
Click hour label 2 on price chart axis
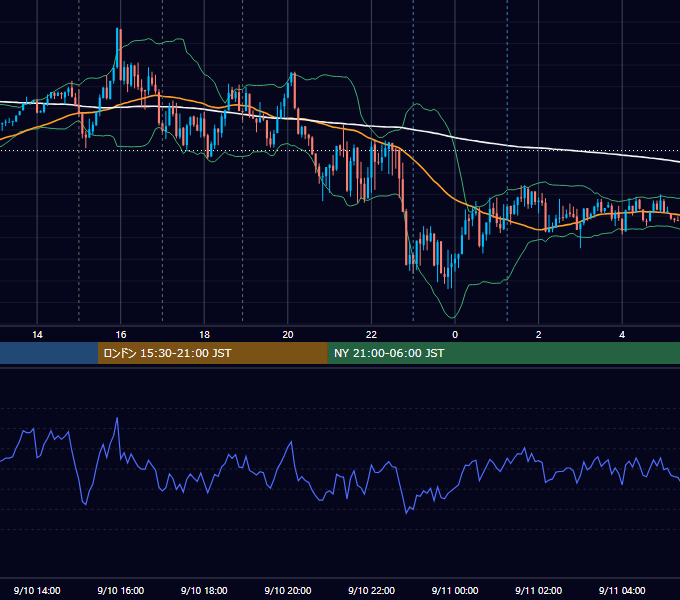tap(539, 334)
